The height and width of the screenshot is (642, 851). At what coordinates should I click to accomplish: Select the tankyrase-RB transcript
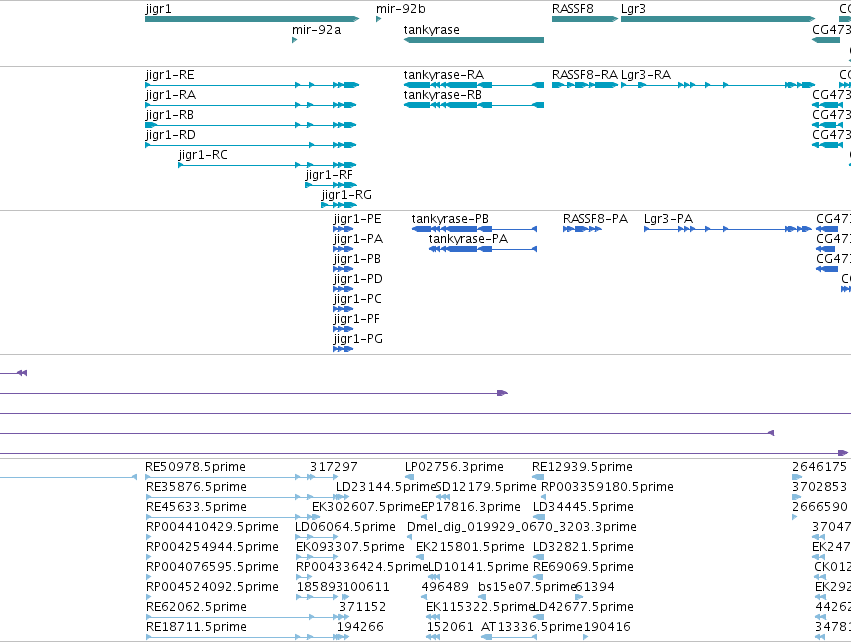coord(474,105)
